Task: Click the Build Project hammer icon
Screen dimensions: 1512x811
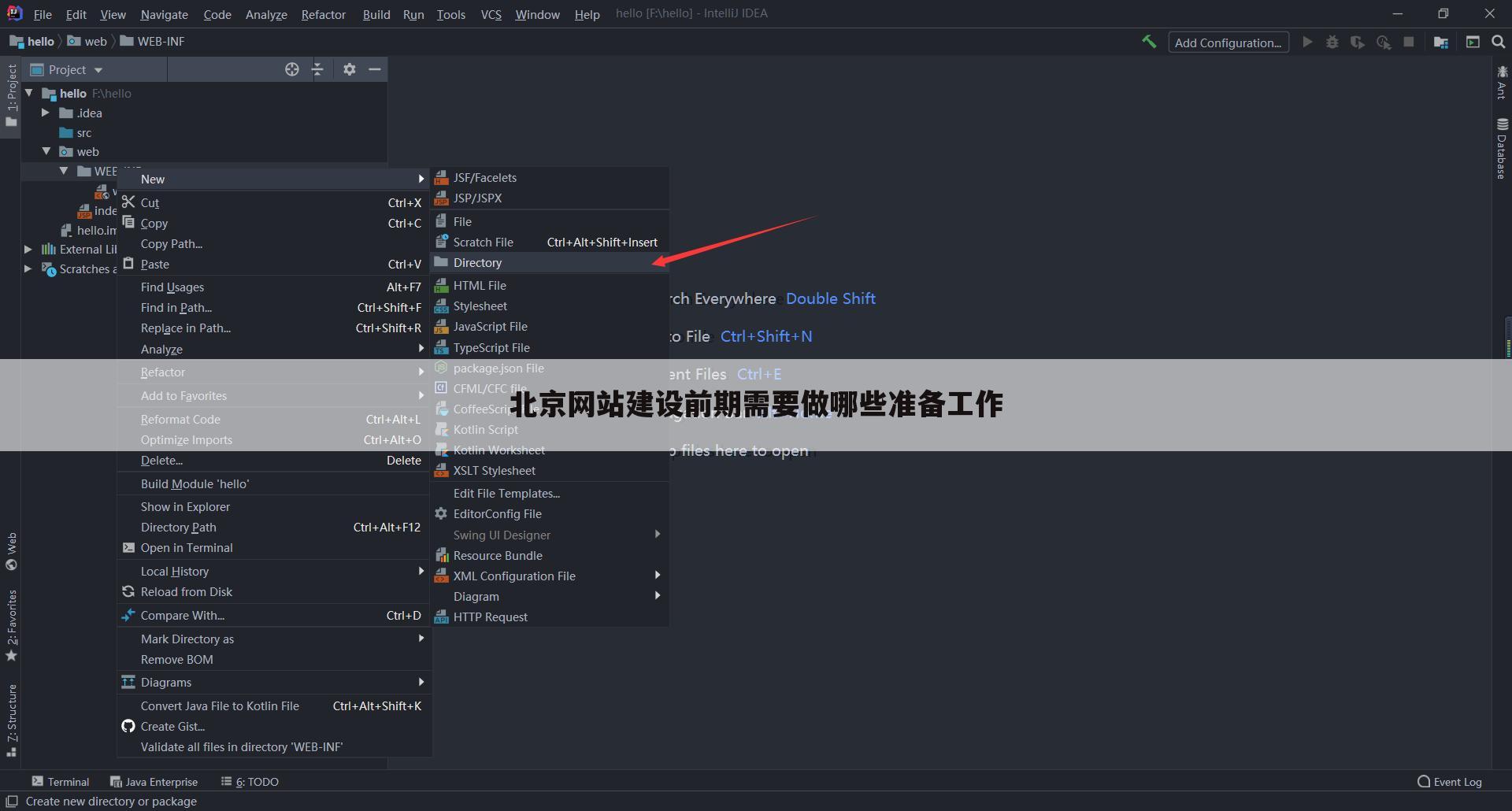Action: pos(1149,42)
